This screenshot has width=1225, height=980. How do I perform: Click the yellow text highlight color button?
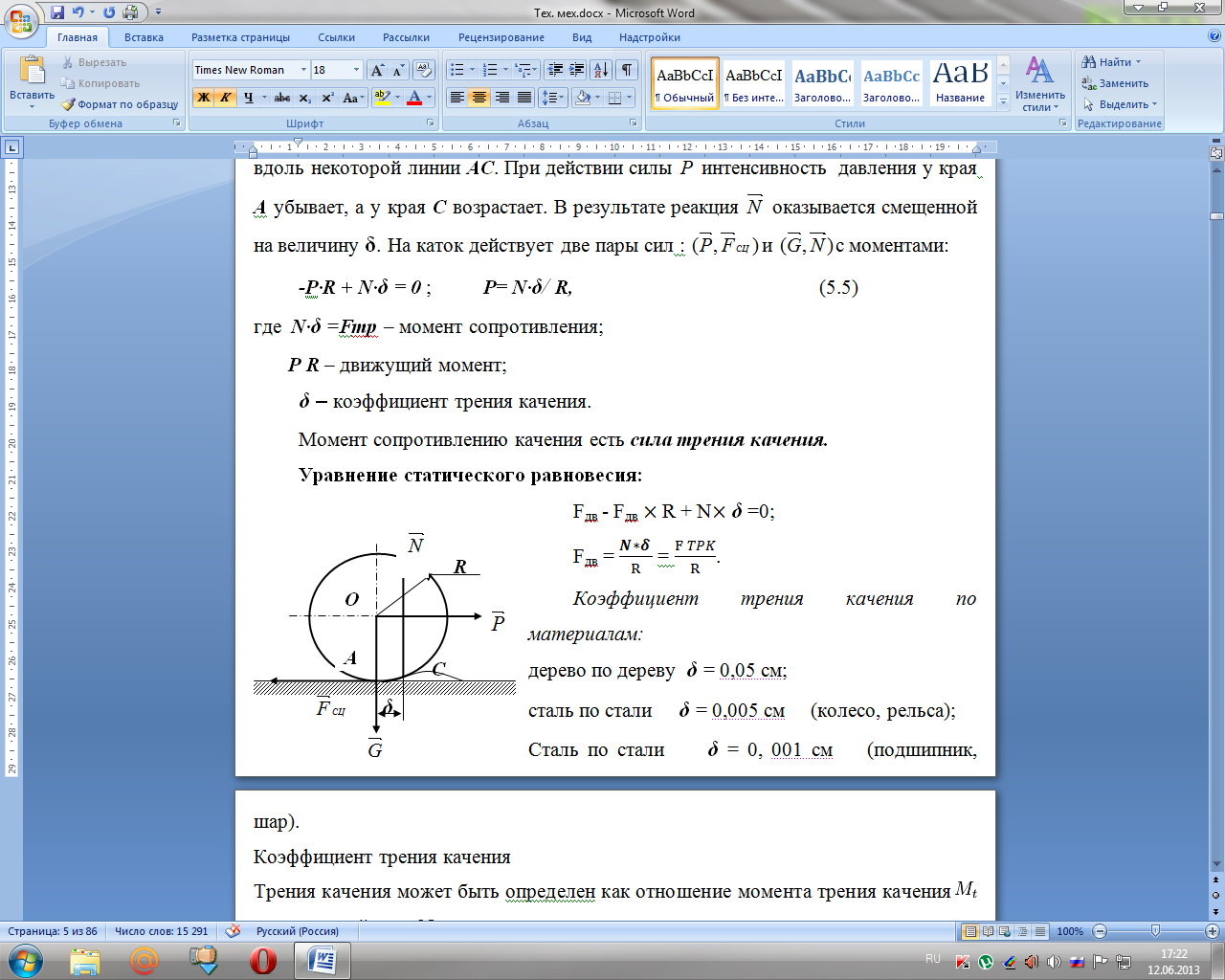point(382,98)
